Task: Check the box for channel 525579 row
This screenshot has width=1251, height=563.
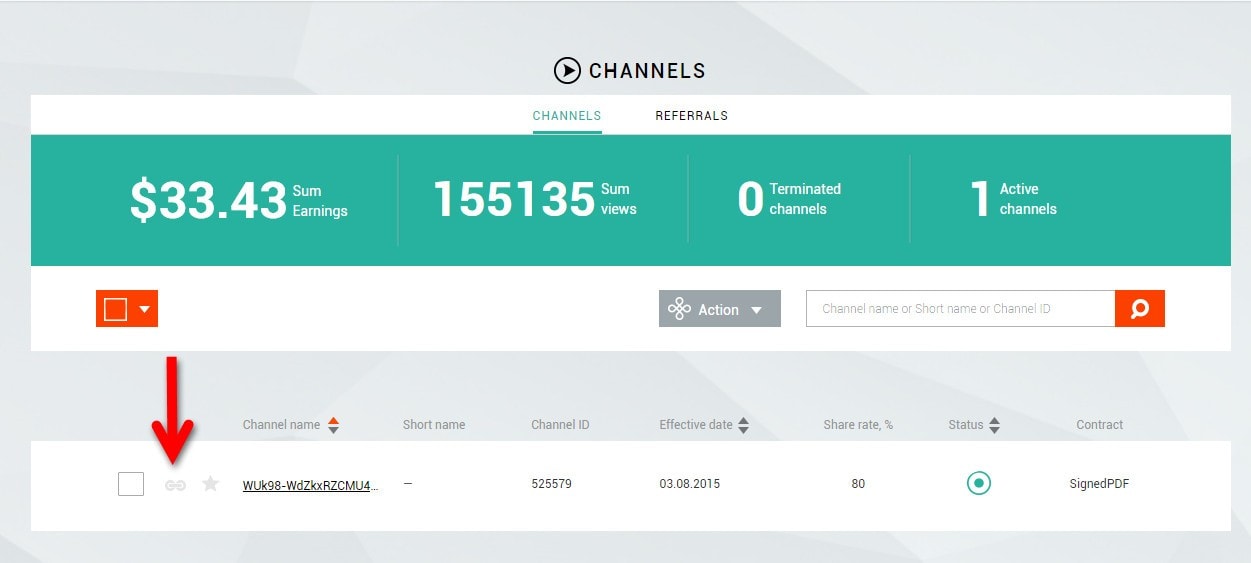Action: click(131, 484)
